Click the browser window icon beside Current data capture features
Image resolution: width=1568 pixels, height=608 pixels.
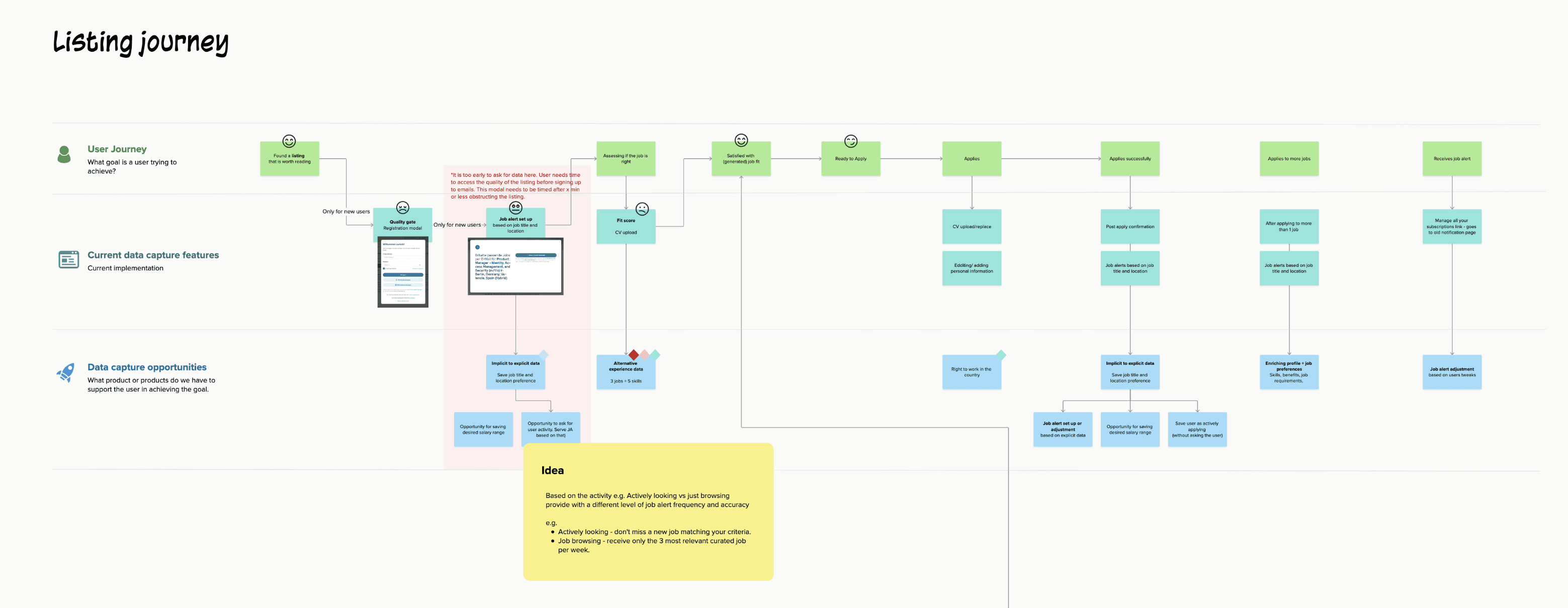click(68, 260)
